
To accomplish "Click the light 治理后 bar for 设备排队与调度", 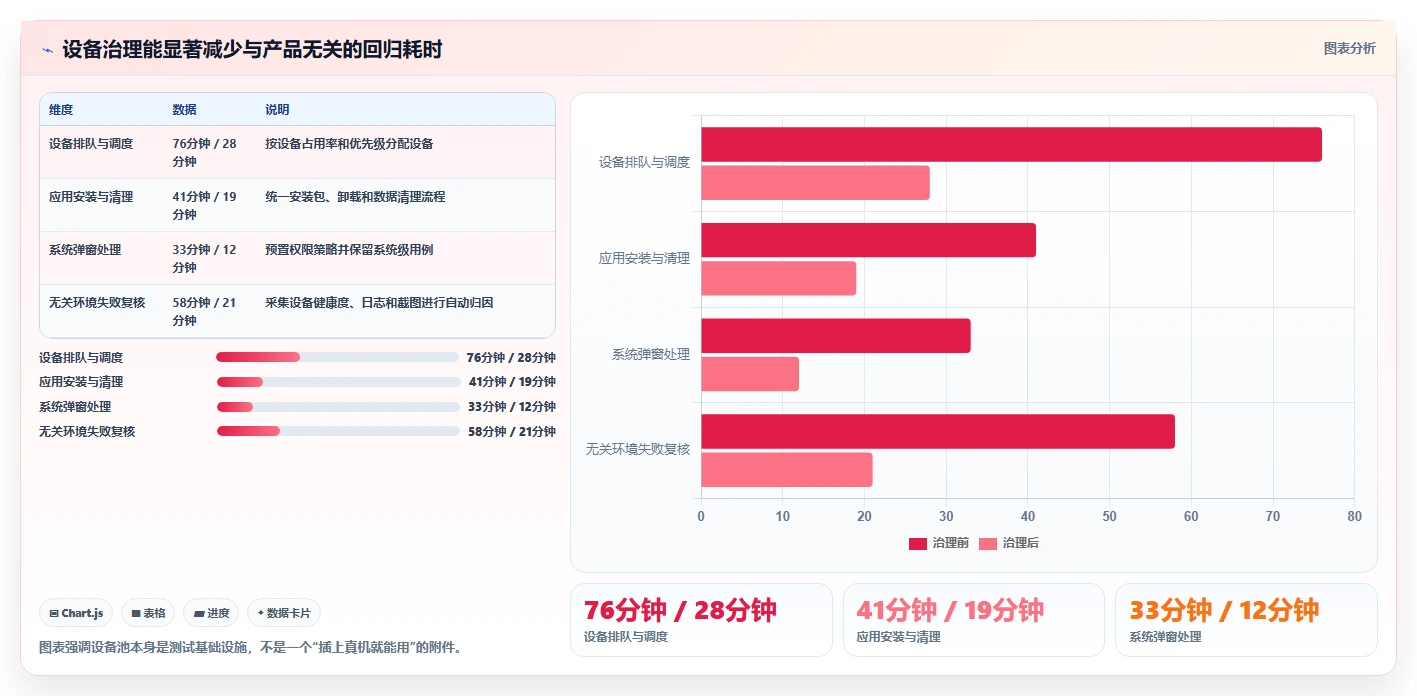I will [815, 183].
